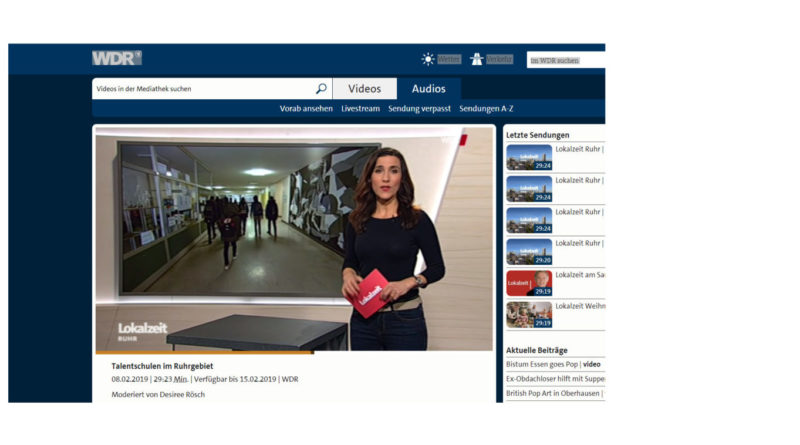Open the Lokalzeit am Samstag thumbnail
Viewport: 800px width, 445px height.
(x=528, y=283)
